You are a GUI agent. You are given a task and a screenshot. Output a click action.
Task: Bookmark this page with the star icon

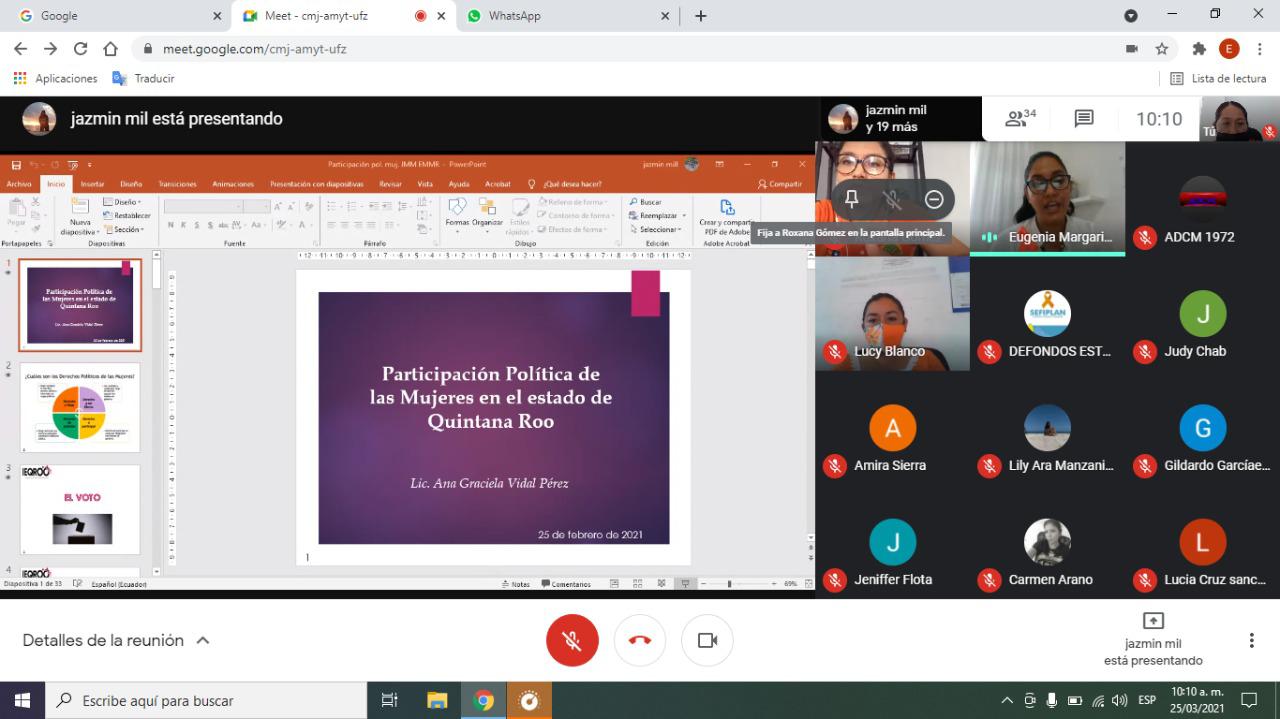[x=1162, y=48]
